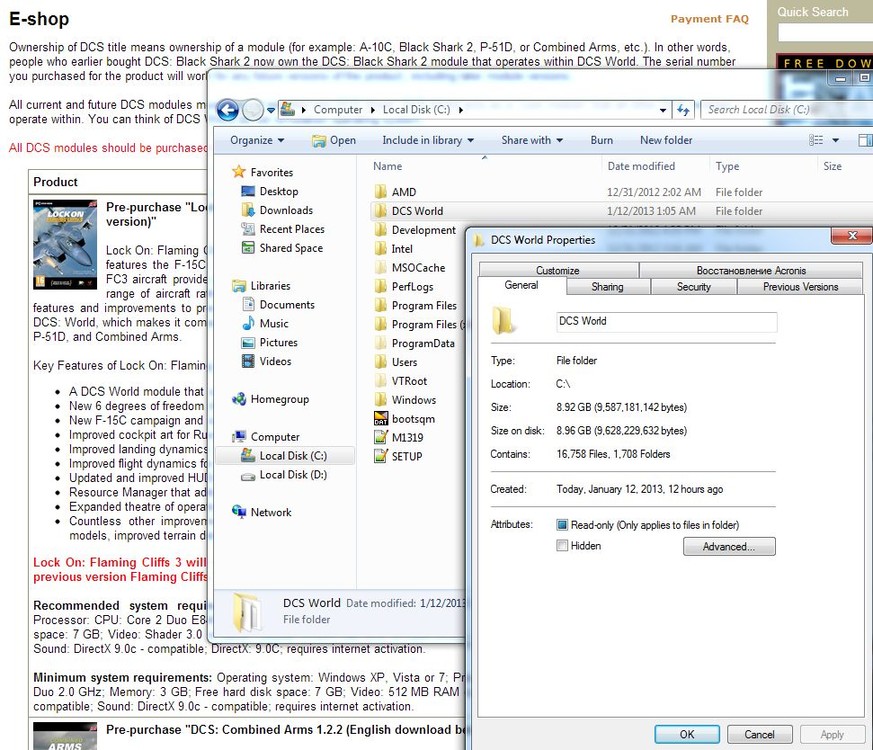Open Shared Space favorite

(x=282, y=248)
